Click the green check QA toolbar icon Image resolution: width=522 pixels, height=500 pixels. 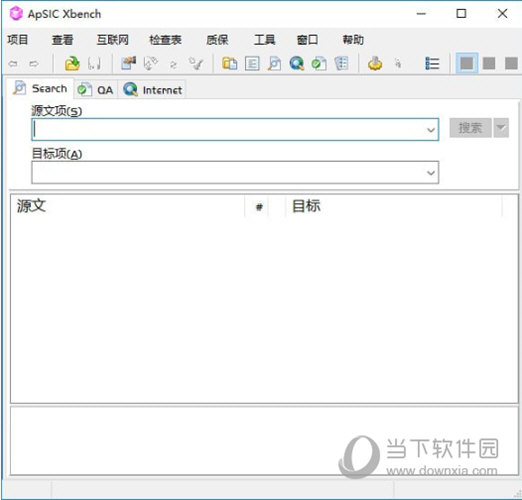click(x=319, y=63)
